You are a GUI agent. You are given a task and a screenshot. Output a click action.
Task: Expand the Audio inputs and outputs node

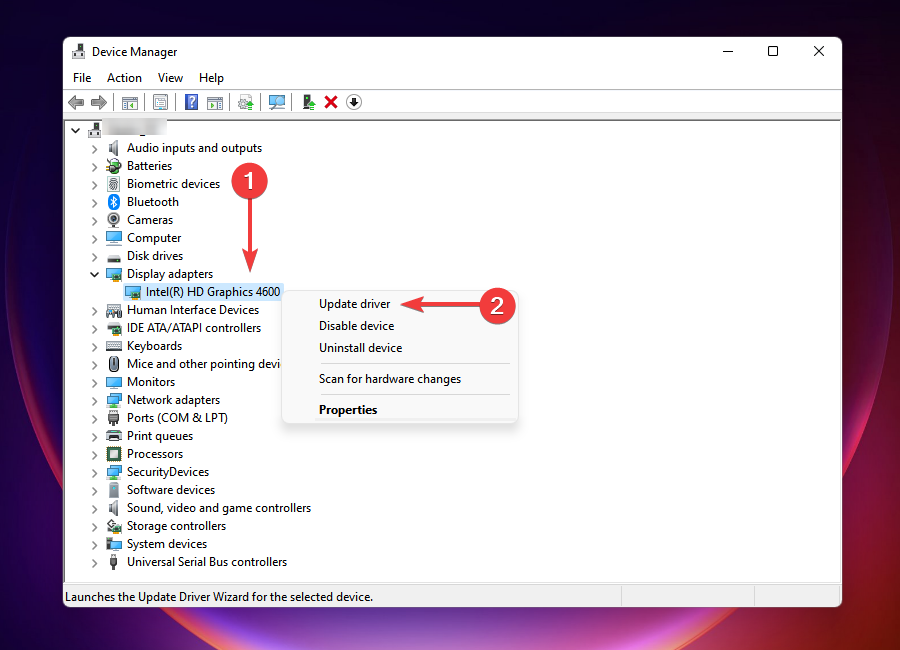coord(95,149)
